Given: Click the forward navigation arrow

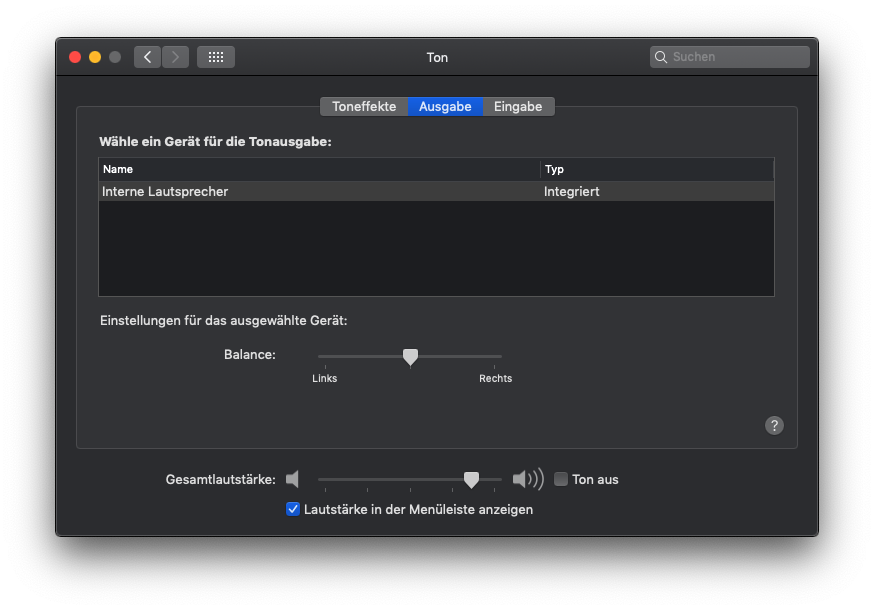Looking at the screenshot, I should click(175, 57).
